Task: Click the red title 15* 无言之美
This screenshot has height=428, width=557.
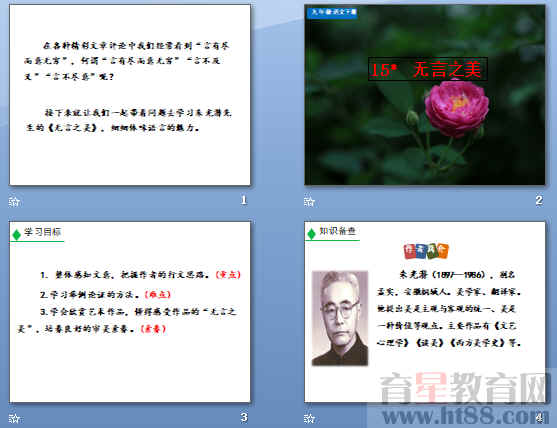Action: (427, 69)
